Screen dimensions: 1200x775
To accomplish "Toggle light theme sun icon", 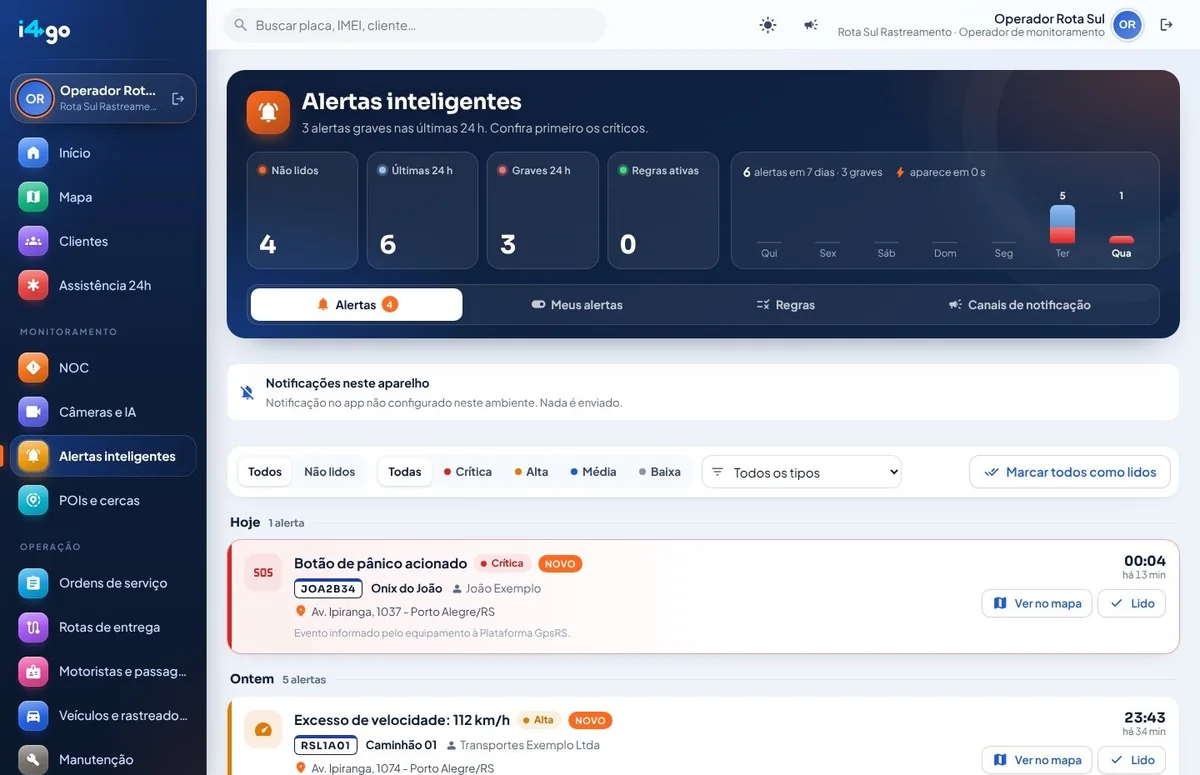I will (768, 25).
